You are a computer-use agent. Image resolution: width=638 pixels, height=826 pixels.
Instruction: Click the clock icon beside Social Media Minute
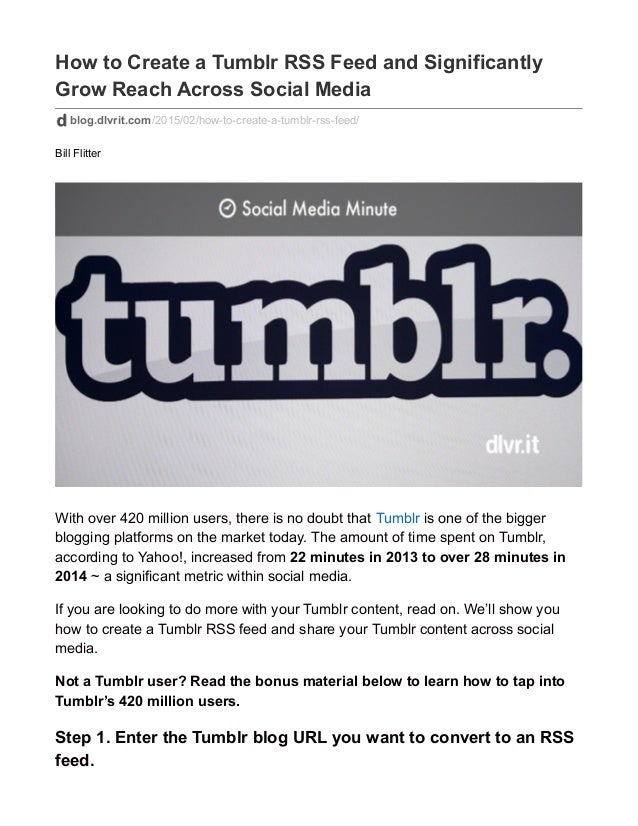pyautogui.click(x=227, y=209)
